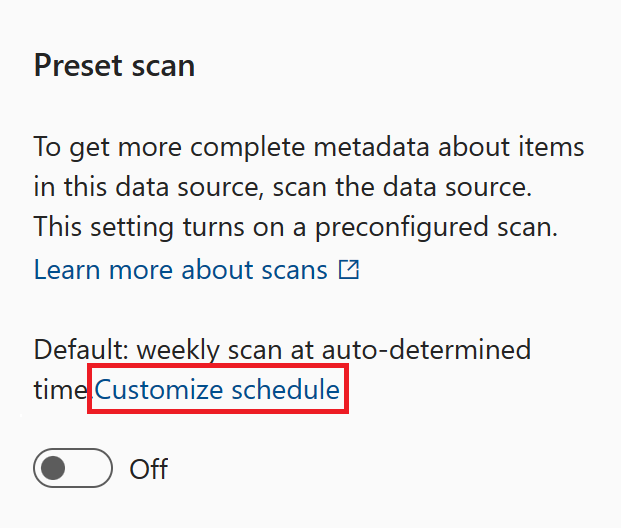621x528 pixels.
Task: Open the Learn more about scans link
Action: [x=196, y=270]
